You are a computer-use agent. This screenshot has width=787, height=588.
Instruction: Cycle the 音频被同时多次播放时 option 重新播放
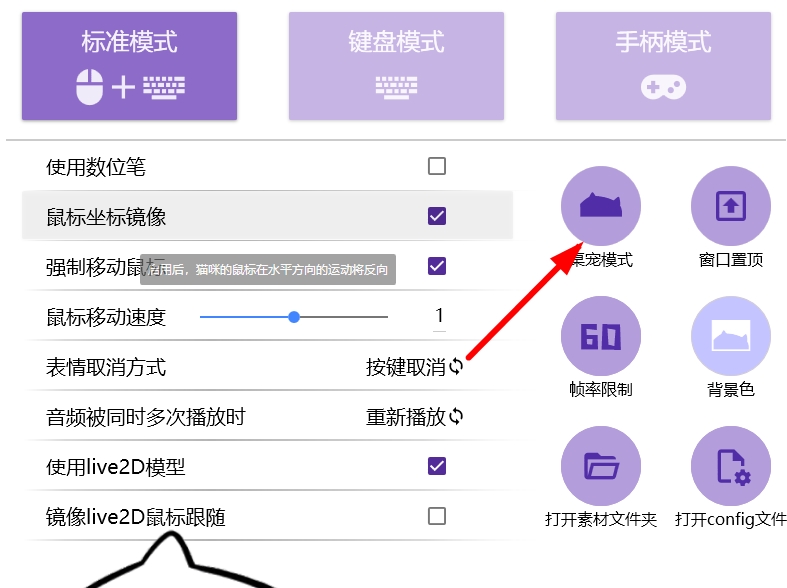tap(414, 417)
